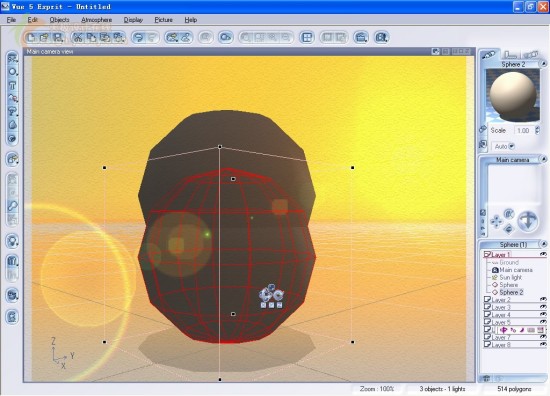Toggle the Layer 2 checkbox
Screen dimensions: 550x396
click(487, 300)
